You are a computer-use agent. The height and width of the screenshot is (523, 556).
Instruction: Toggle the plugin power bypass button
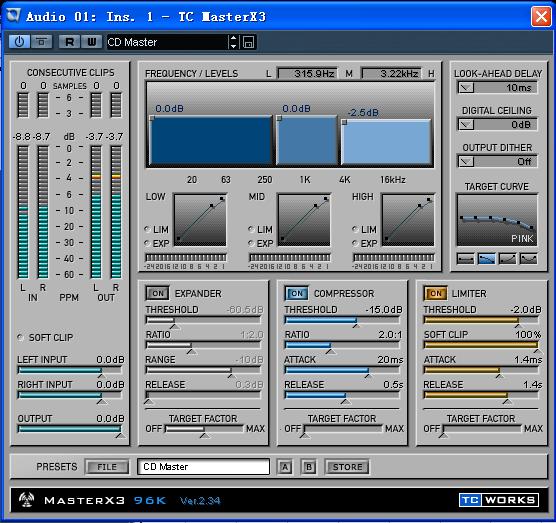point(20,42)
